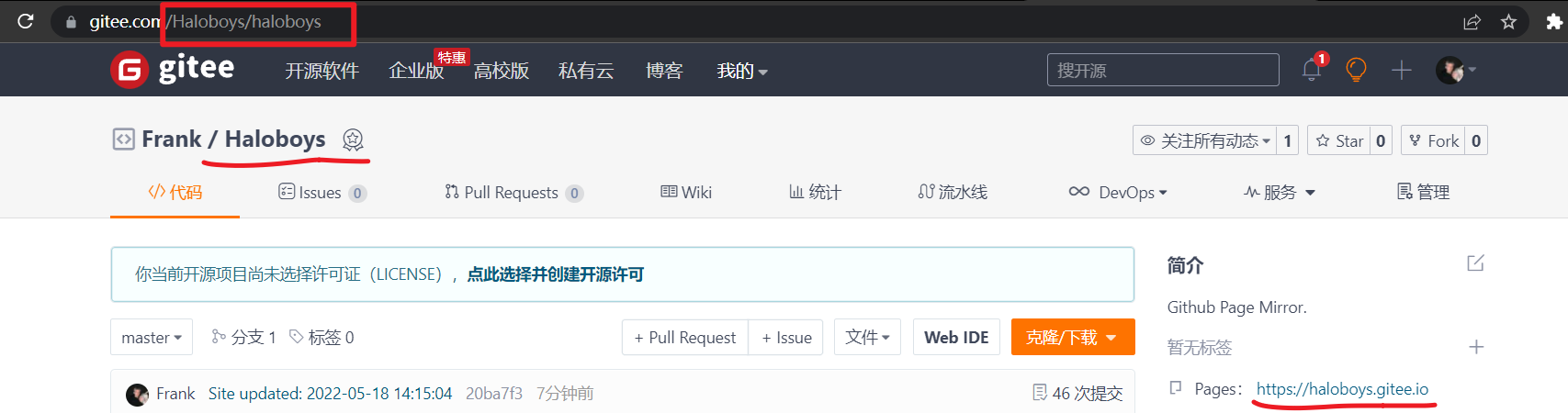Expand the 我的 dropdown menu
Viewport: 1568px width, 413px height.
click(x=742, y=71)
